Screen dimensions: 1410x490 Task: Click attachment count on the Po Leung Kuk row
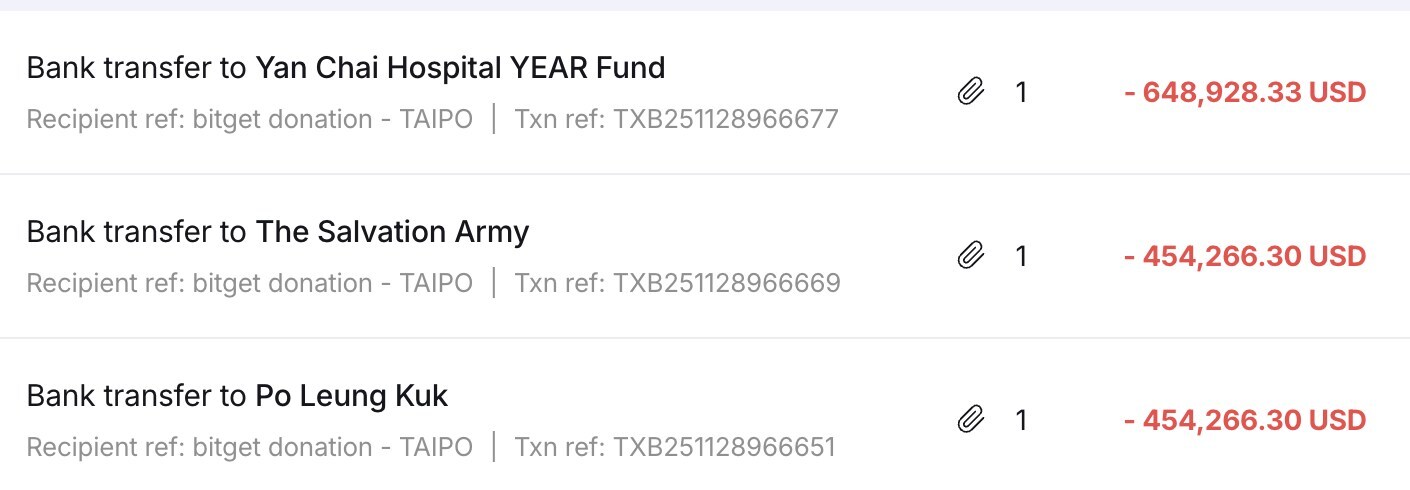point(1021,421)
